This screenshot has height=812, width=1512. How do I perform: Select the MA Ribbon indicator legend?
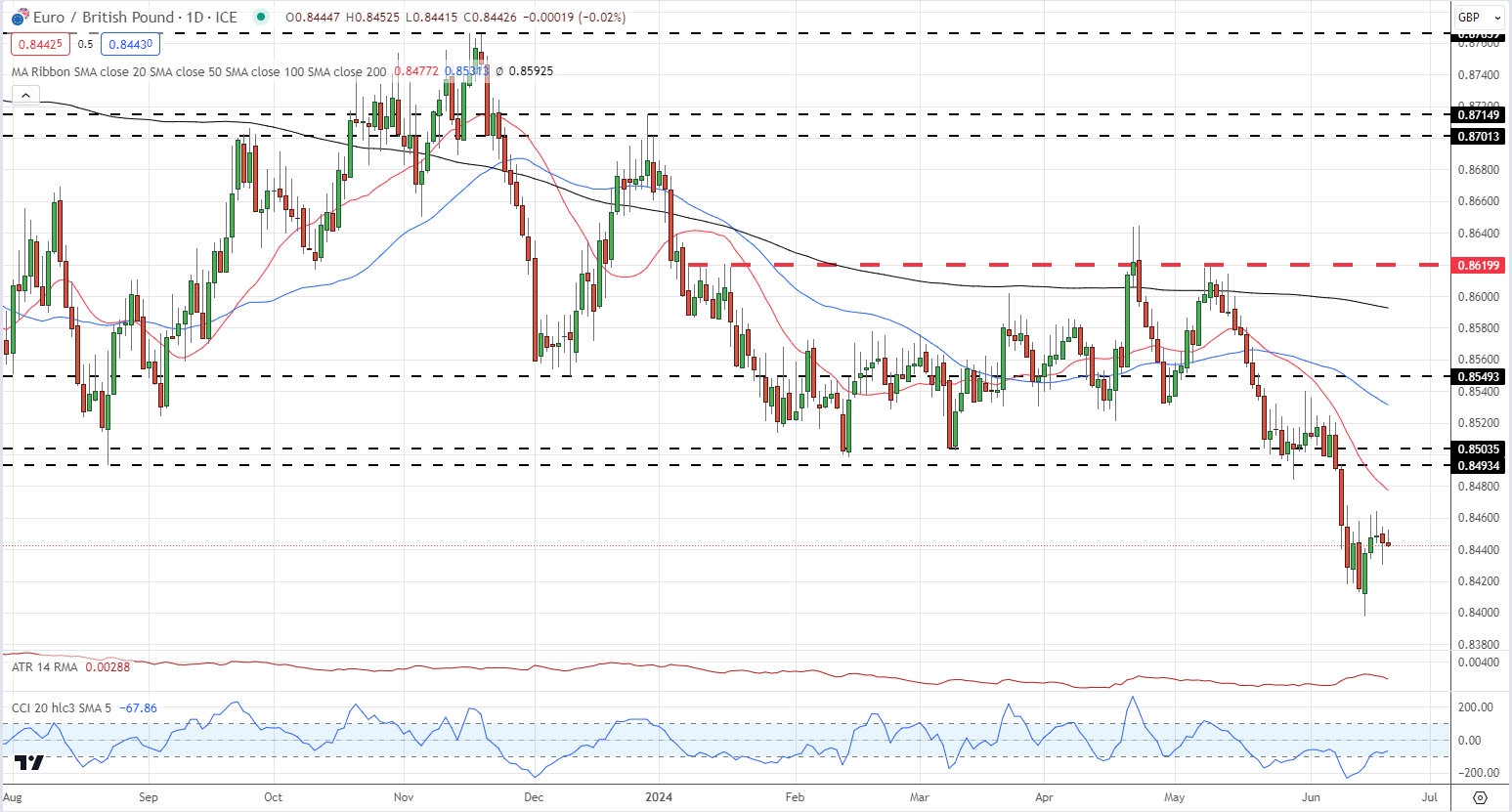[198, 71]
